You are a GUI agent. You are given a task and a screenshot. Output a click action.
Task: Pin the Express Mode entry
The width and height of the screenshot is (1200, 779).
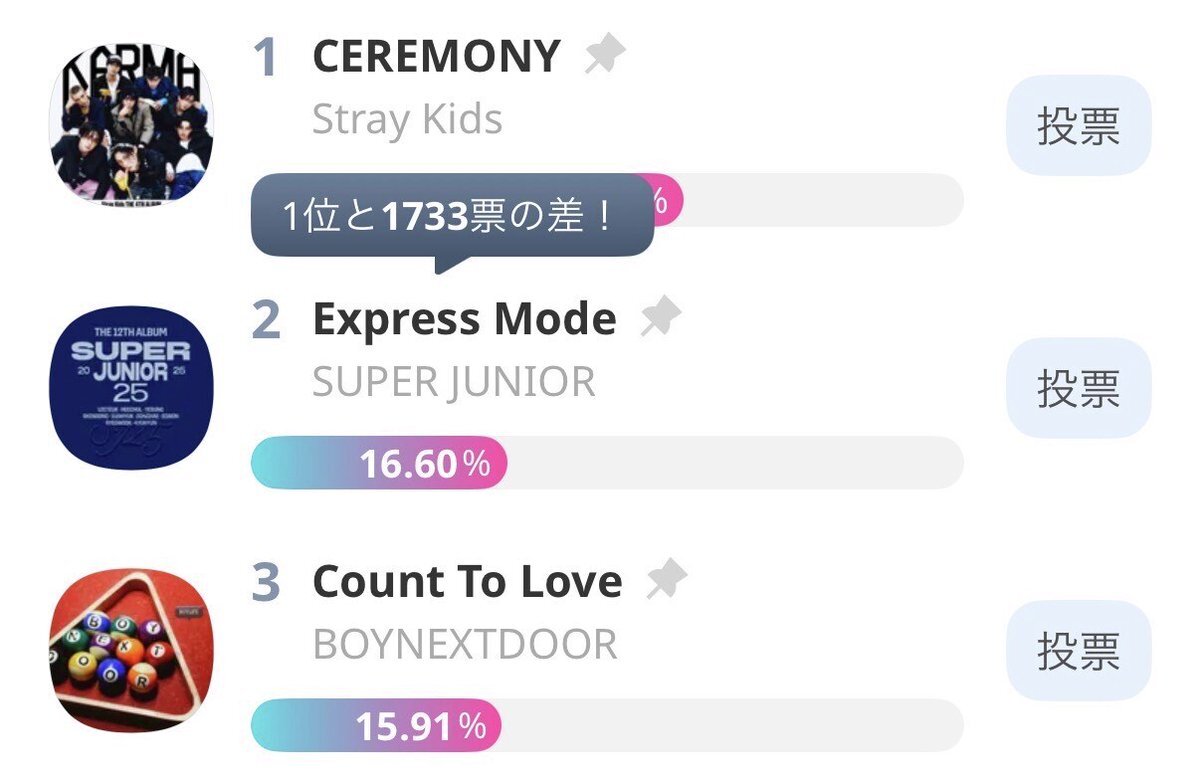(661, 318)
